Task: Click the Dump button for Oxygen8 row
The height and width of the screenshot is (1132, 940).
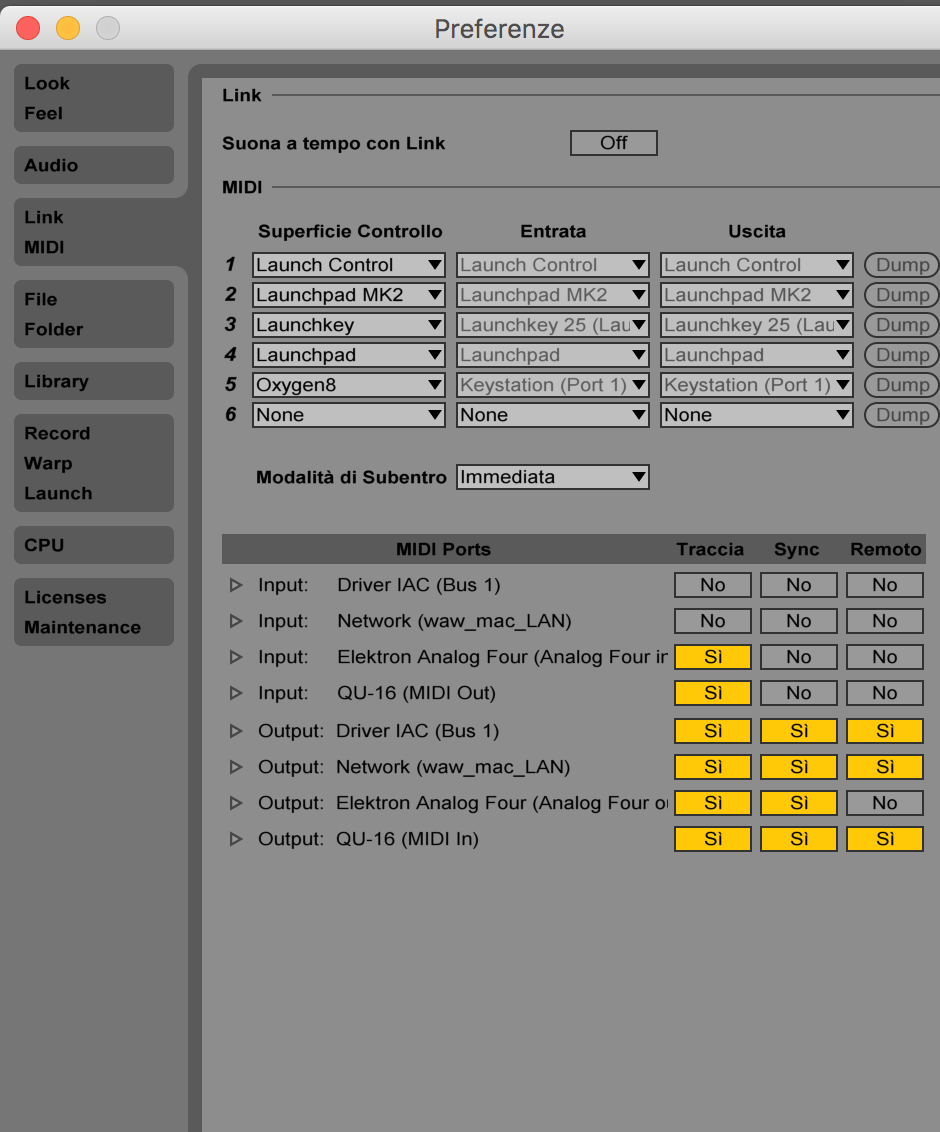Action: 901,385
